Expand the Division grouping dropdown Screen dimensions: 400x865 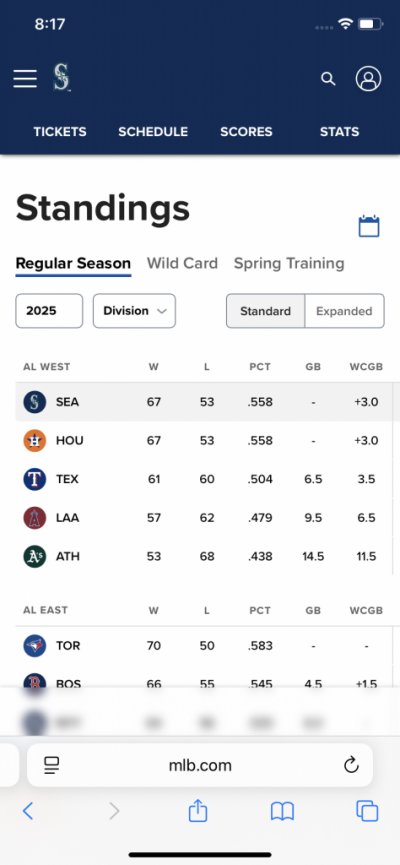134,311
